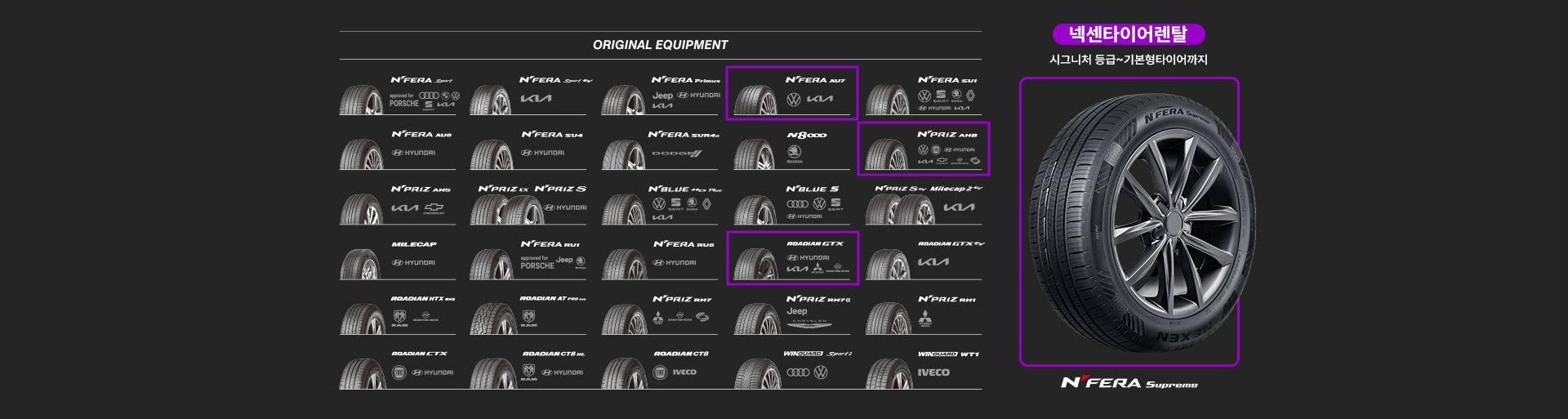
Task: Click the Audi logo under WINGUARD Sport 2
Action: 798,372
